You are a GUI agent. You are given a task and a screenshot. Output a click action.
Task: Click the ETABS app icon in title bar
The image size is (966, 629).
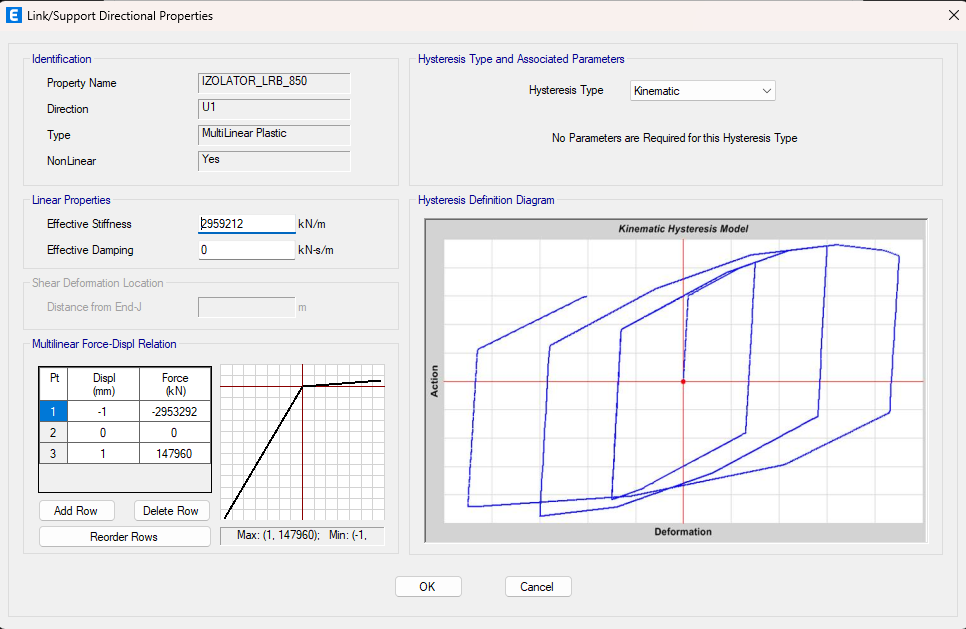click(13, 15)
